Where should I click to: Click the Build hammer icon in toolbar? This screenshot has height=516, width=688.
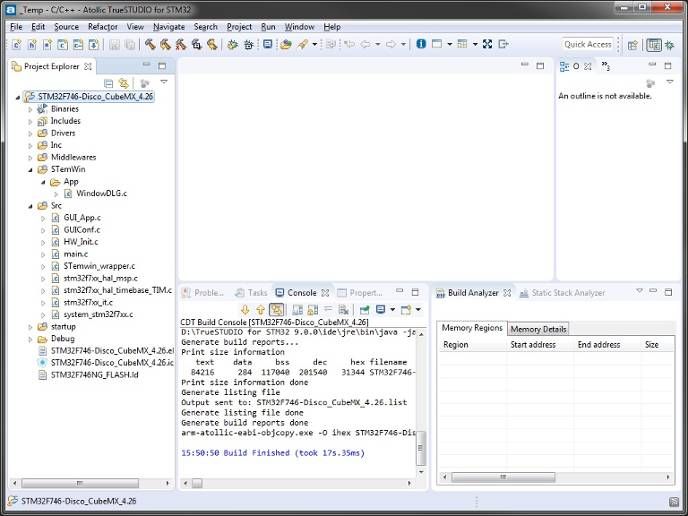pos(150,44)
